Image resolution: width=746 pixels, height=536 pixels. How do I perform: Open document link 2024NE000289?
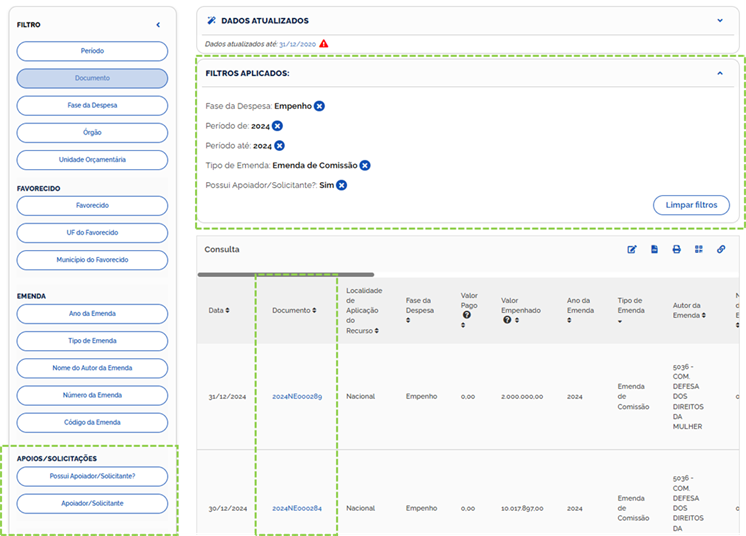click(x=297, y=397)
